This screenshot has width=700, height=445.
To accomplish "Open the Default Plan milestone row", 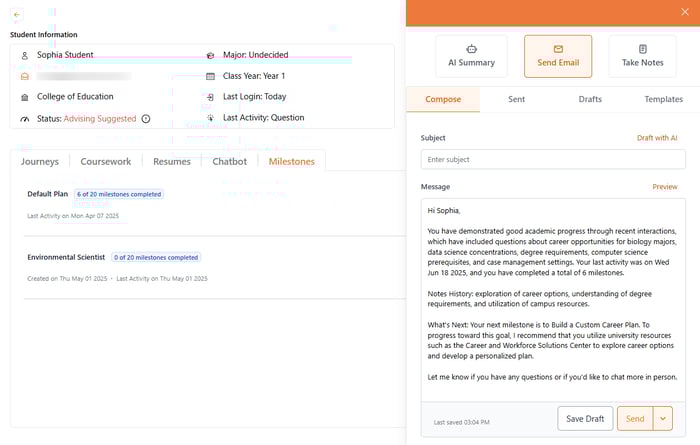I will pyautogui.click(x=214, y=204).
